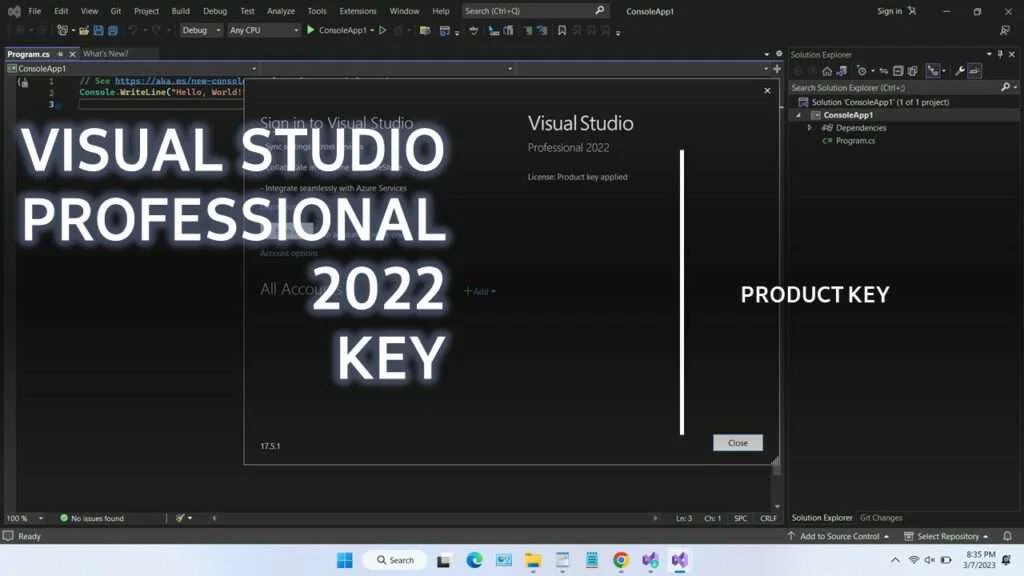Click the Undo icon on the toolbar
Image resolution: width=1024 pixels, height=576 pixels.
click(133, 31)
